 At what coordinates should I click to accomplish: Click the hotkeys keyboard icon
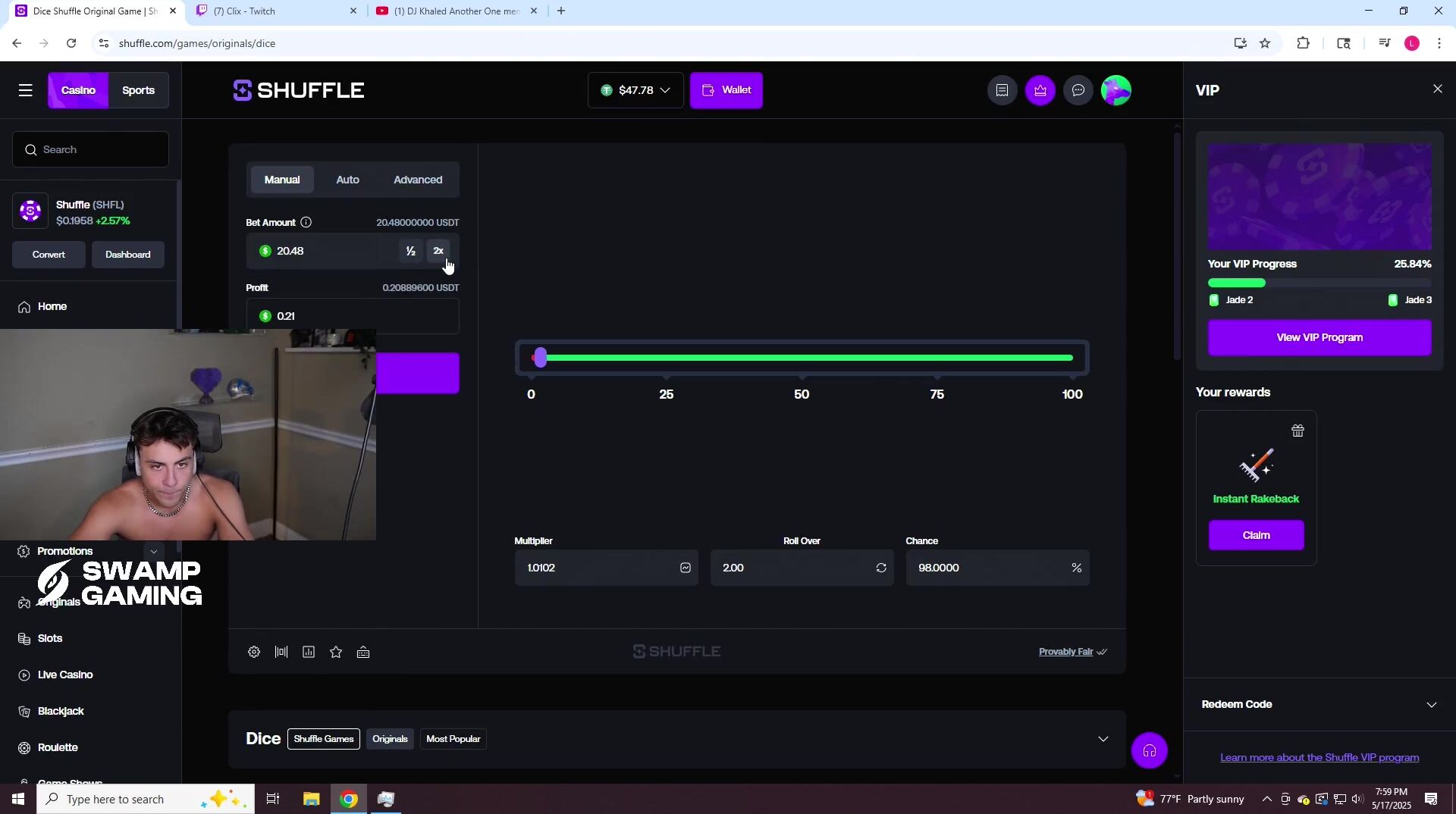click(363, 652)
